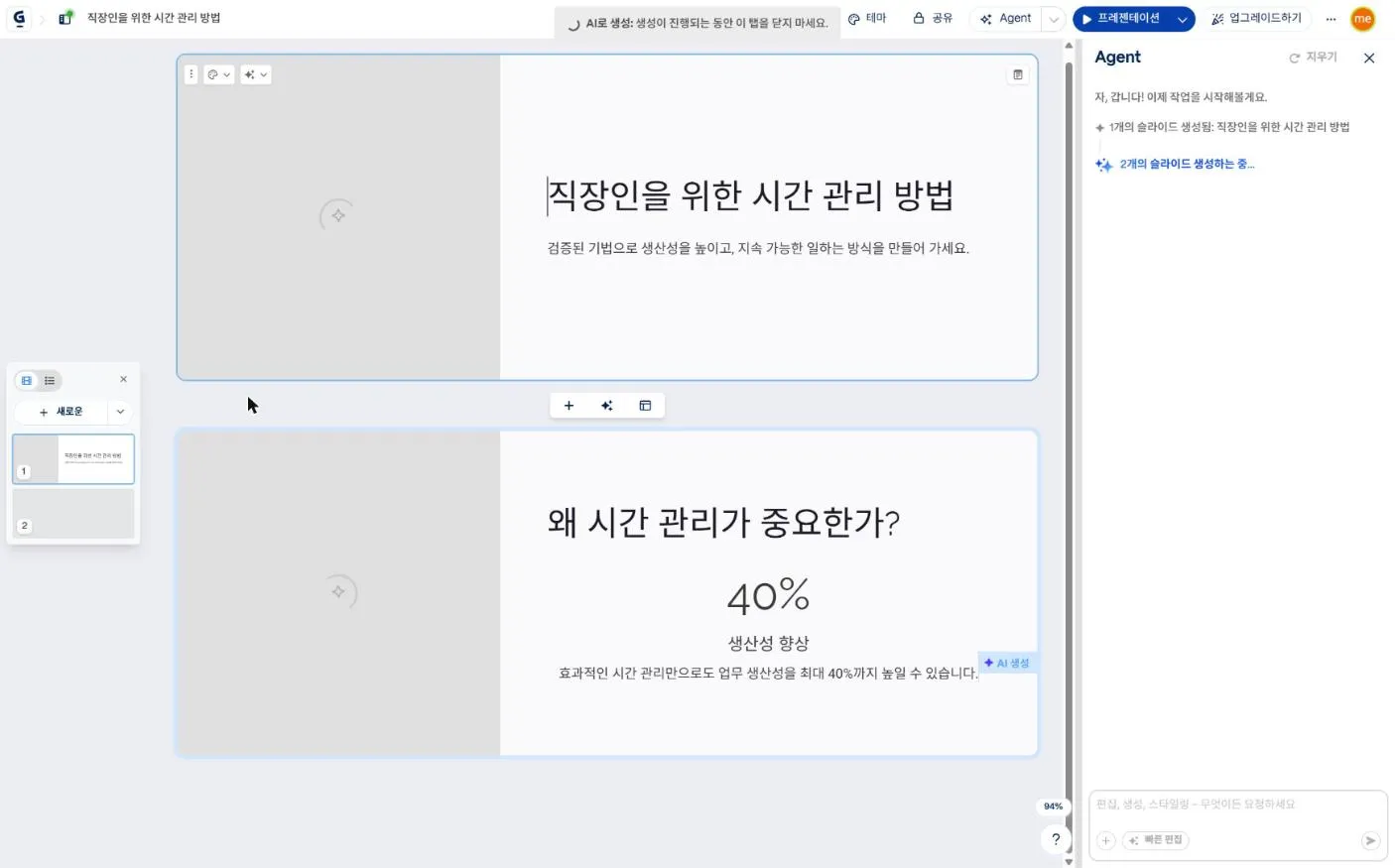This screenshot has height=868, width=1395.
Task: Toggle the Agent panel button in toolbar
Action: click(x=1005, y=18)
